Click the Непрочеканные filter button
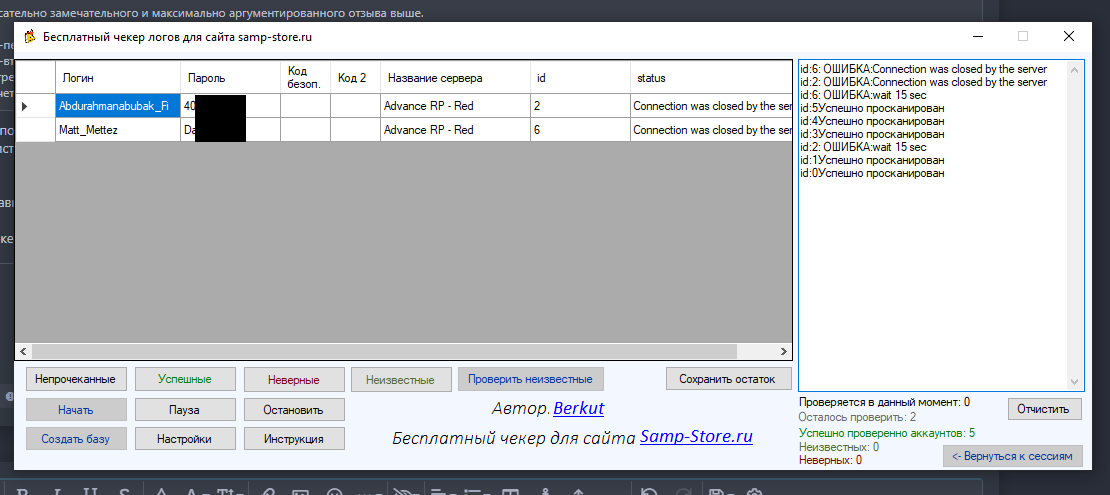The height and width of the screenshot is (495, 1110). [76, 379]
